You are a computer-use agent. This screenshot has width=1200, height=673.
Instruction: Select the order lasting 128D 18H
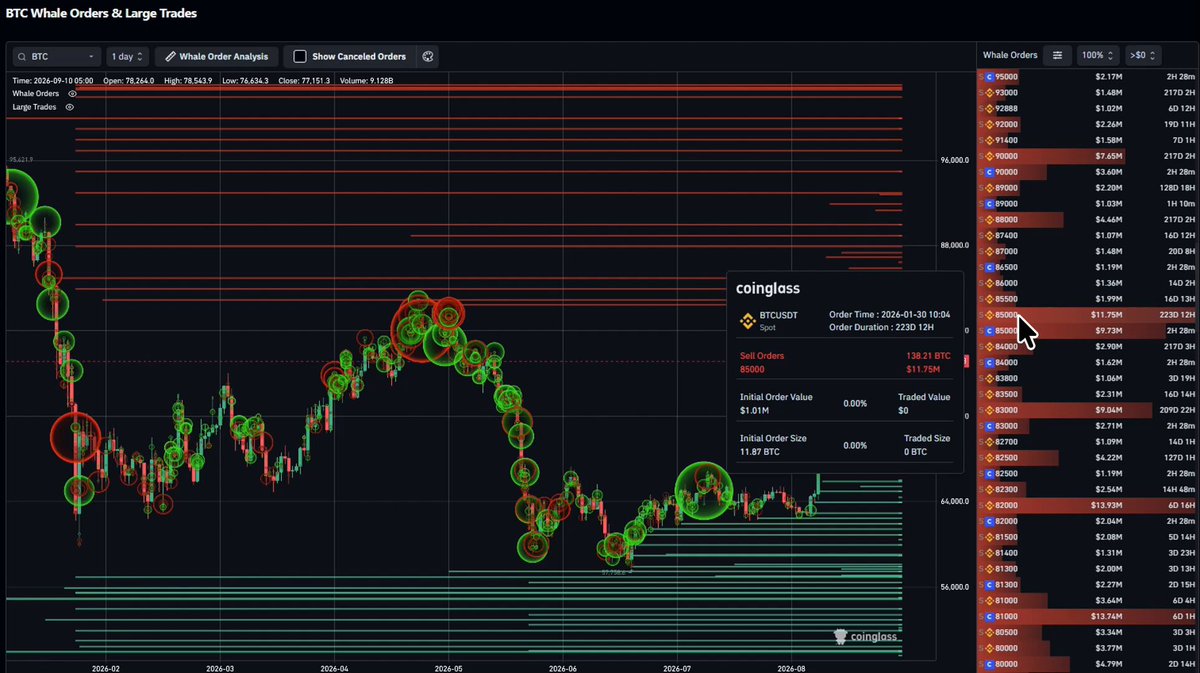tap(1088, 188)
